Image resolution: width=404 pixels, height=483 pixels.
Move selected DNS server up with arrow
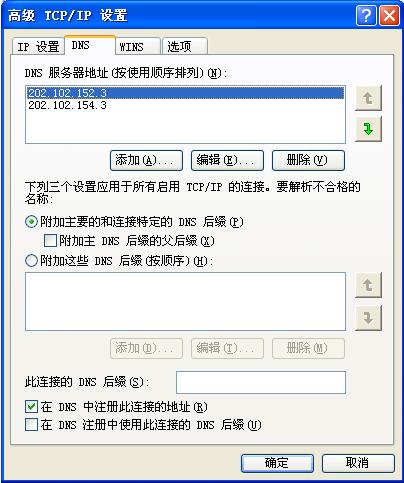tap(368, 98)
